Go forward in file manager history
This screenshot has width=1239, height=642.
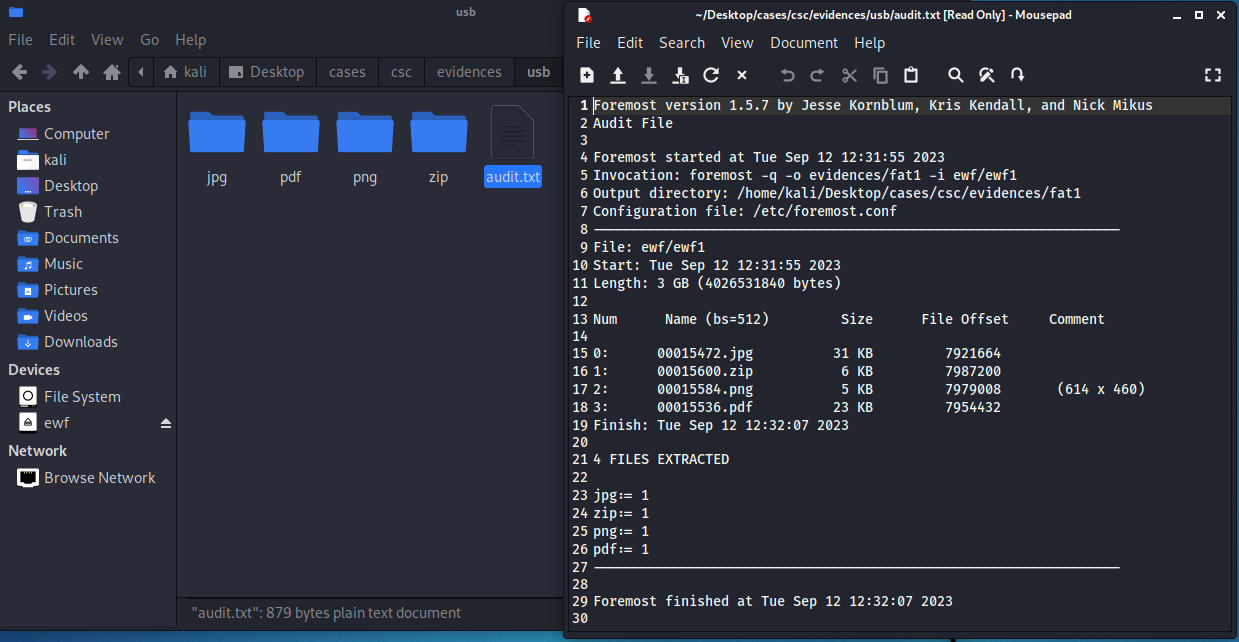point(50,72)
